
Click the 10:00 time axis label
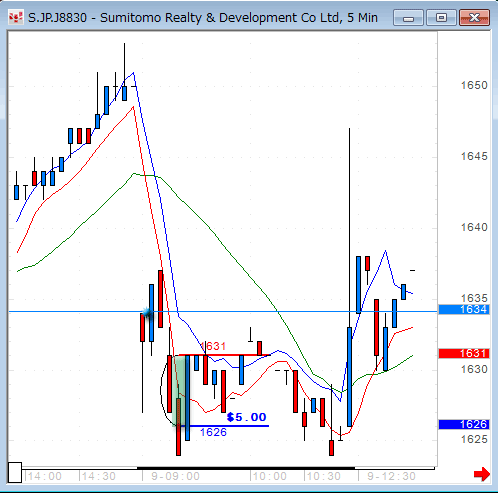point(270,476)
